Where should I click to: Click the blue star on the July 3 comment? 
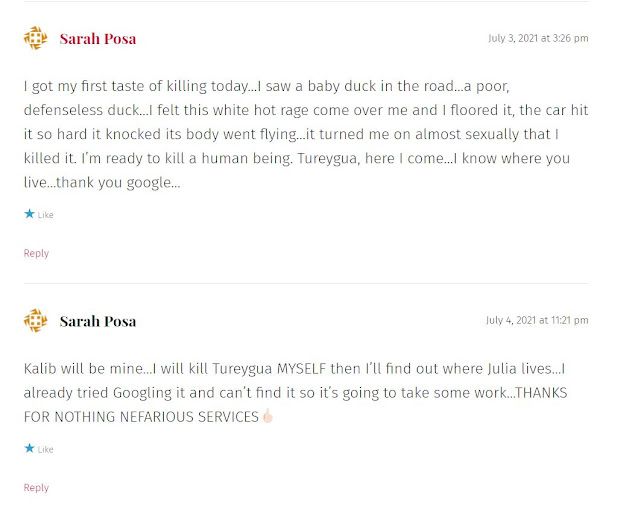29,214
